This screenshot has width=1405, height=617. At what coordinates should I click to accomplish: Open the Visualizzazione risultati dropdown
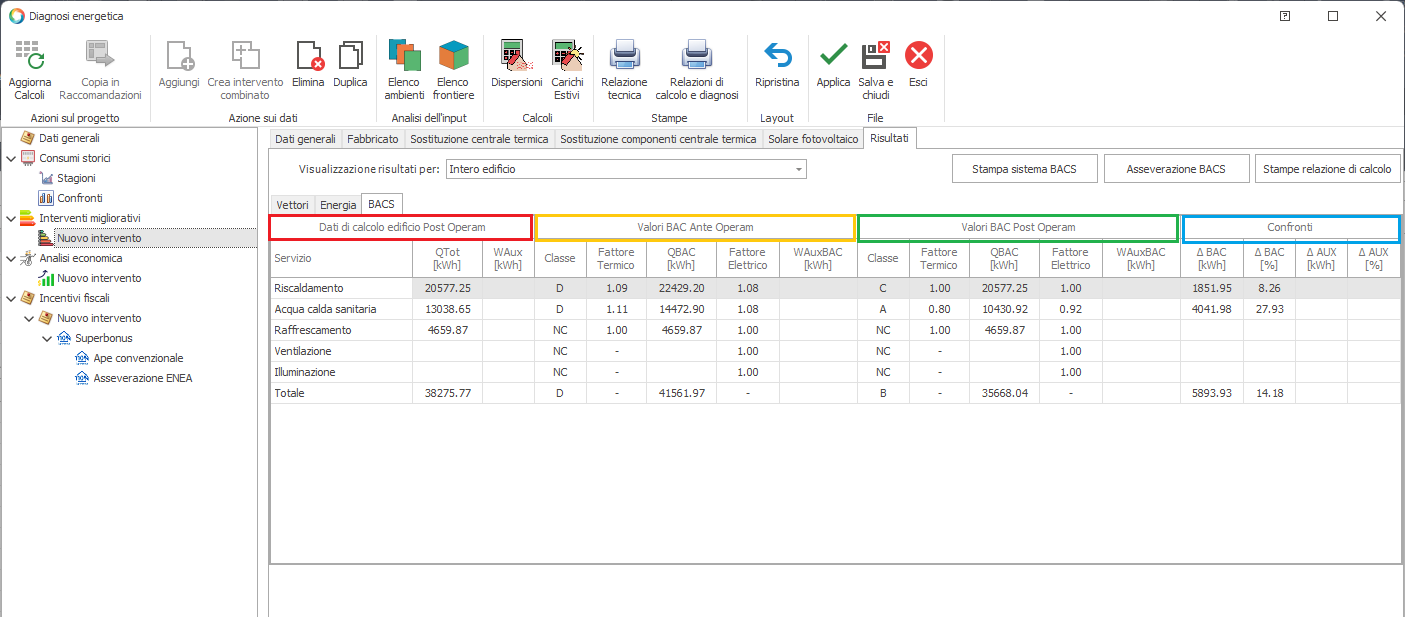click(798, 170)
